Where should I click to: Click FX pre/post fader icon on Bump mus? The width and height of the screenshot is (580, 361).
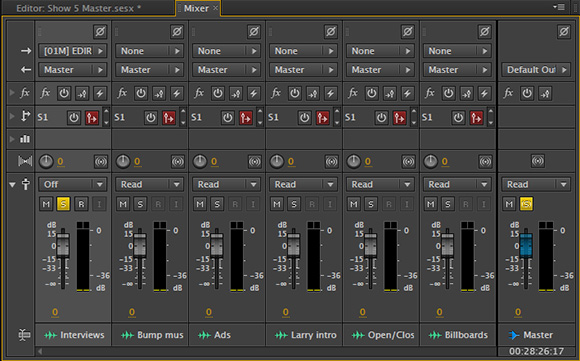click(159, 93)
